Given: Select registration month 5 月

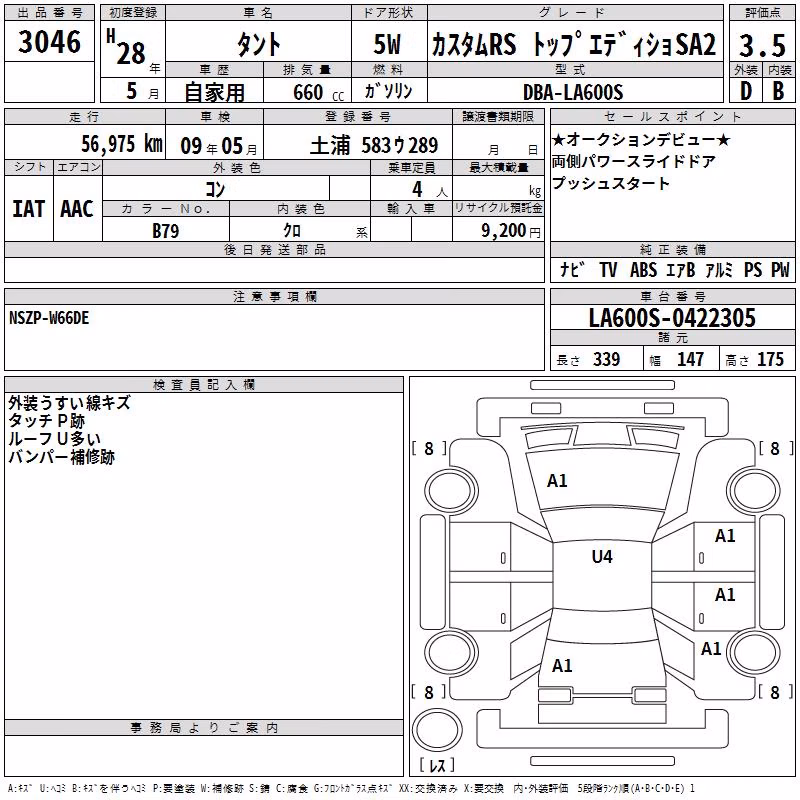Looking at the screenshot, I should tap(142, 91).
